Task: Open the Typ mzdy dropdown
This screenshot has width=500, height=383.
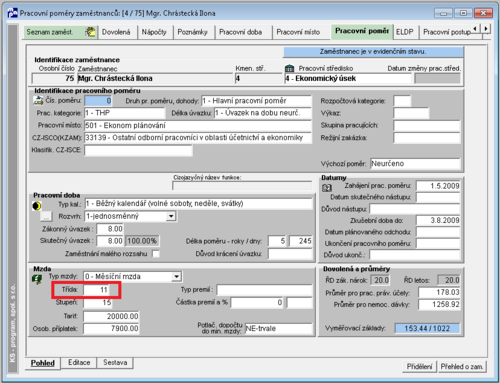Action: pyautogui.click(x=177, y=277)
